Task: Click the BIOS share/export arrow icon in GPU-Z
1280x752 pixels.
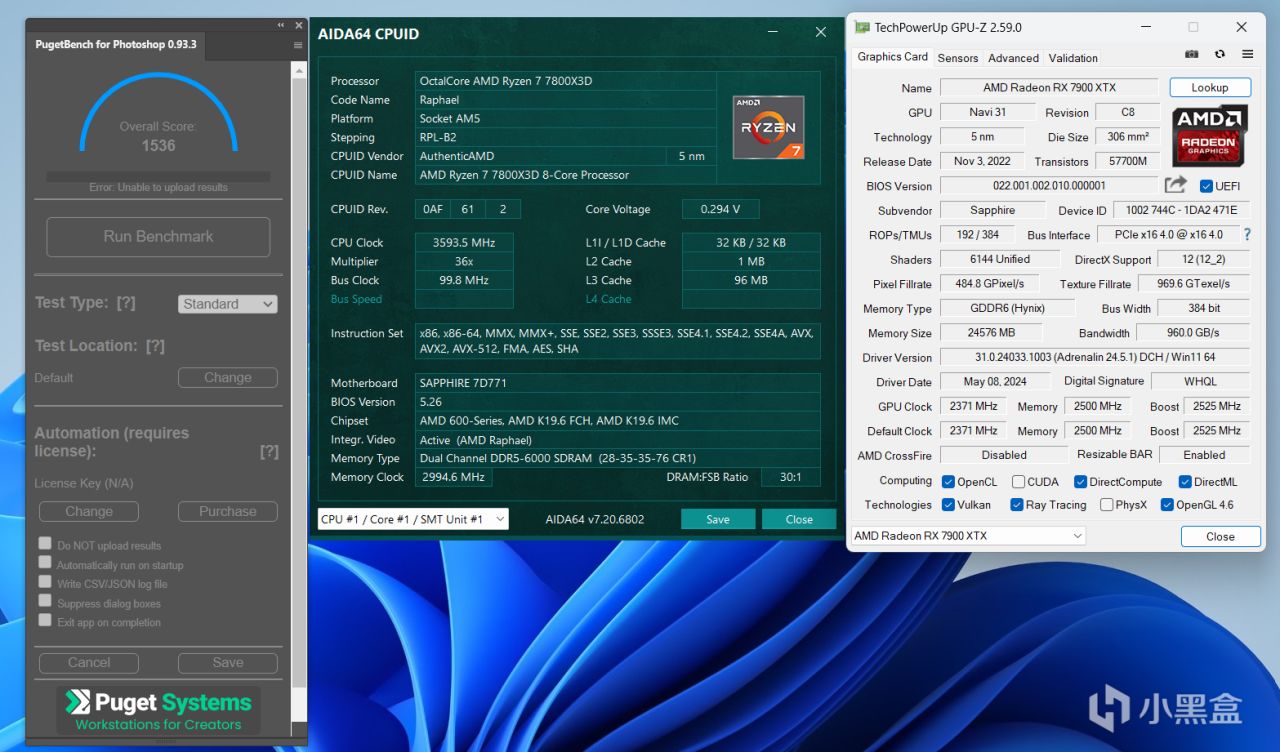Action: (1176, 185)
